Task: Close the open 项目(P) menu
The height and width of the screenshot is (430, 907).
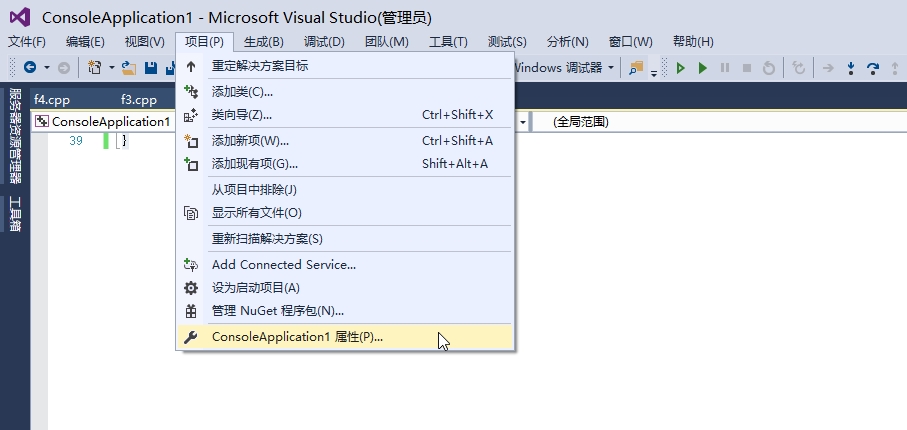Action: (204, 42)
